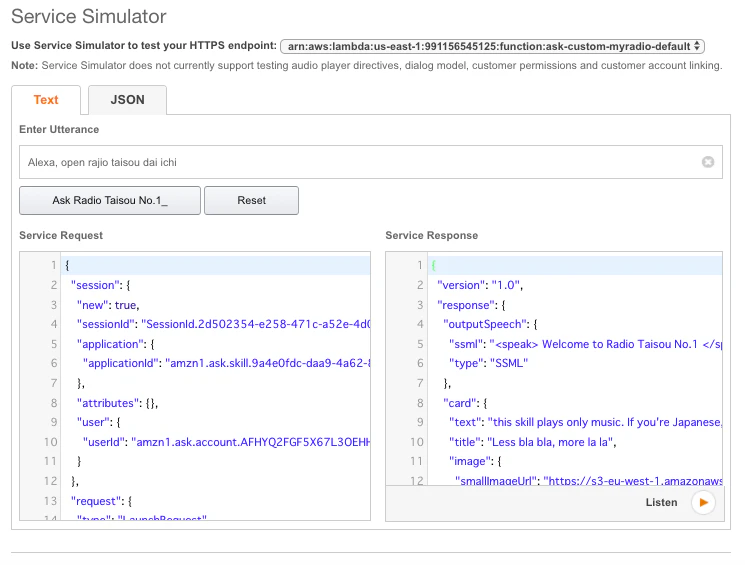Click the Service Response heading

pyautogui.click(x=431, y=235)
